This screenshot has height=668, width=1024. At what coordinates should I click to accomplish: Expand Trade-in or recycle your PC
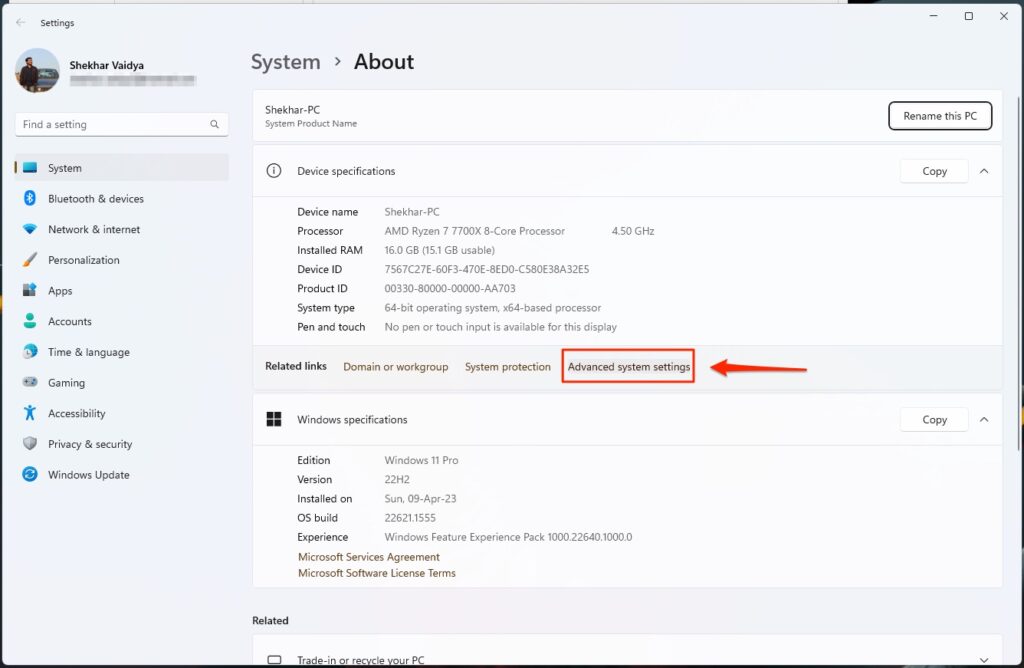pos(984,660)
